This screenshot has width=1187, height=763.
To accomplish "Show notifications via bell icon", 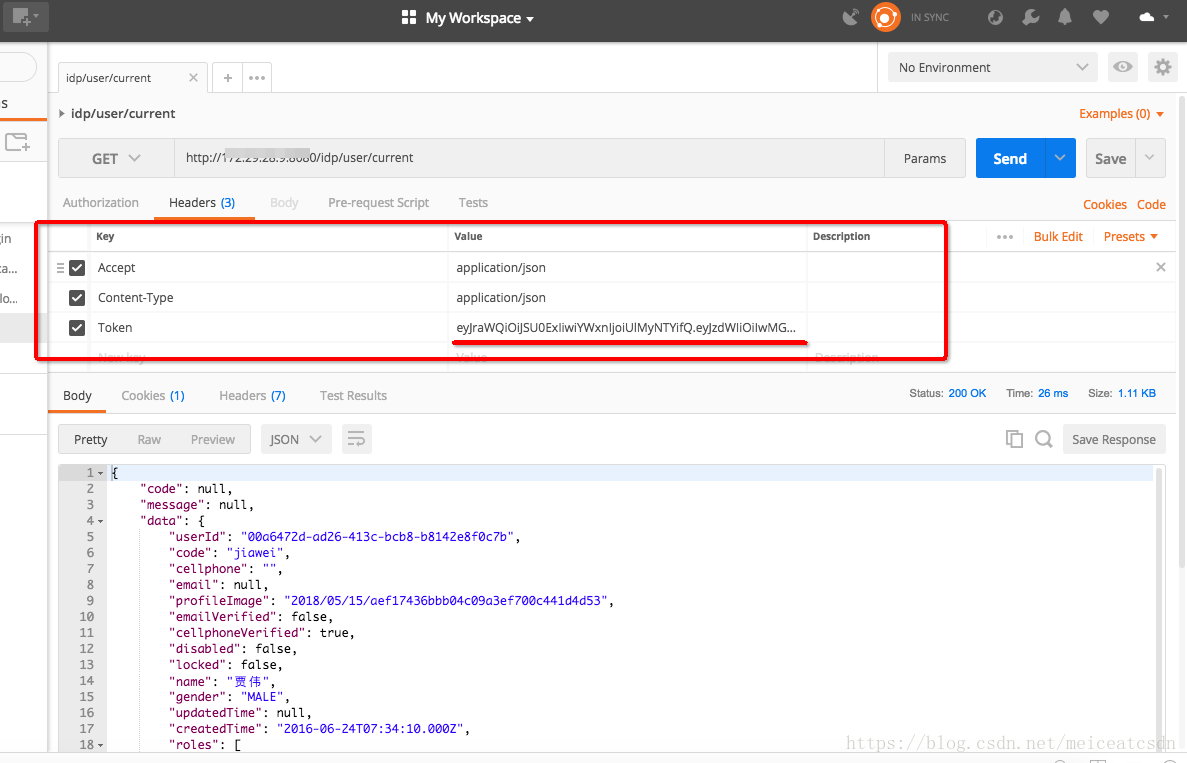I will [1064, 17].
